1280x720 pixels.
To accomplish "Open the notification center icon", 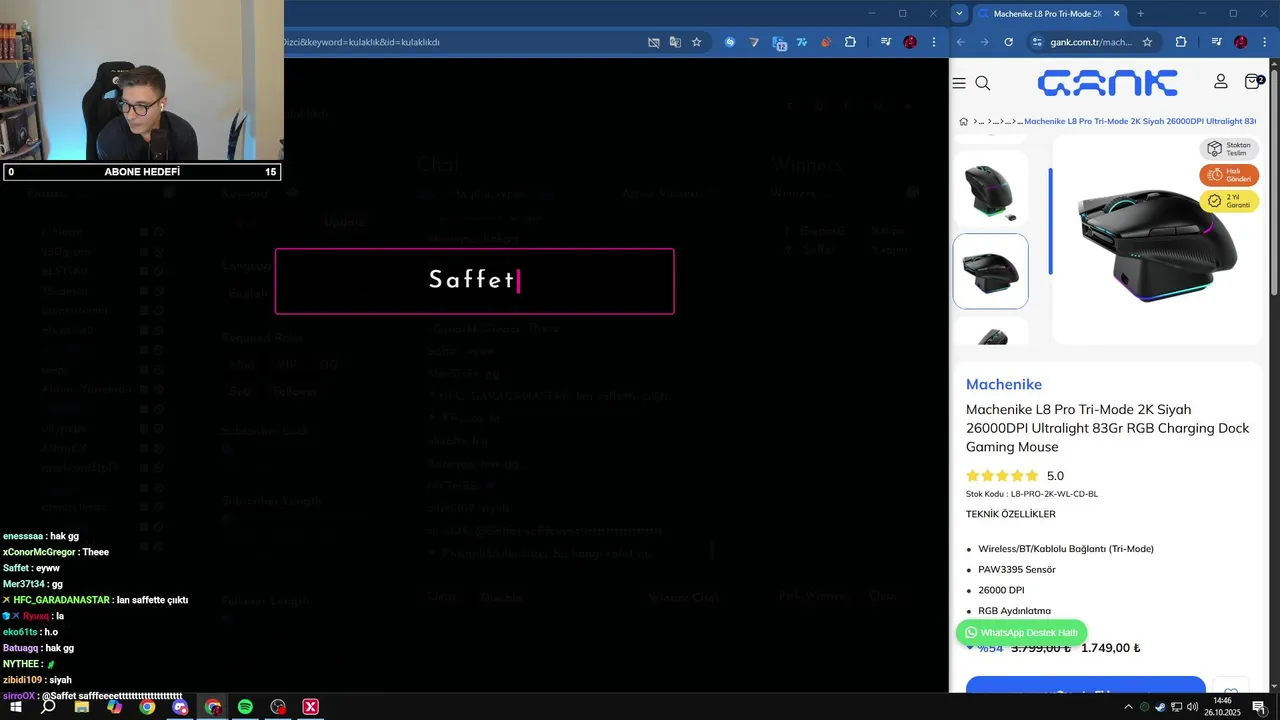I will coord(1259,707).
